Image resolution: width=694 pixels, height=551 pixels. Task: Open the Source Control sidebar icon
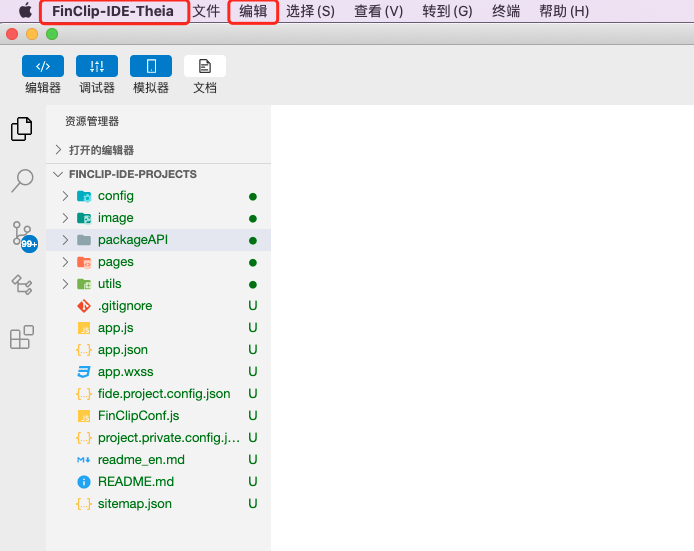22,233
